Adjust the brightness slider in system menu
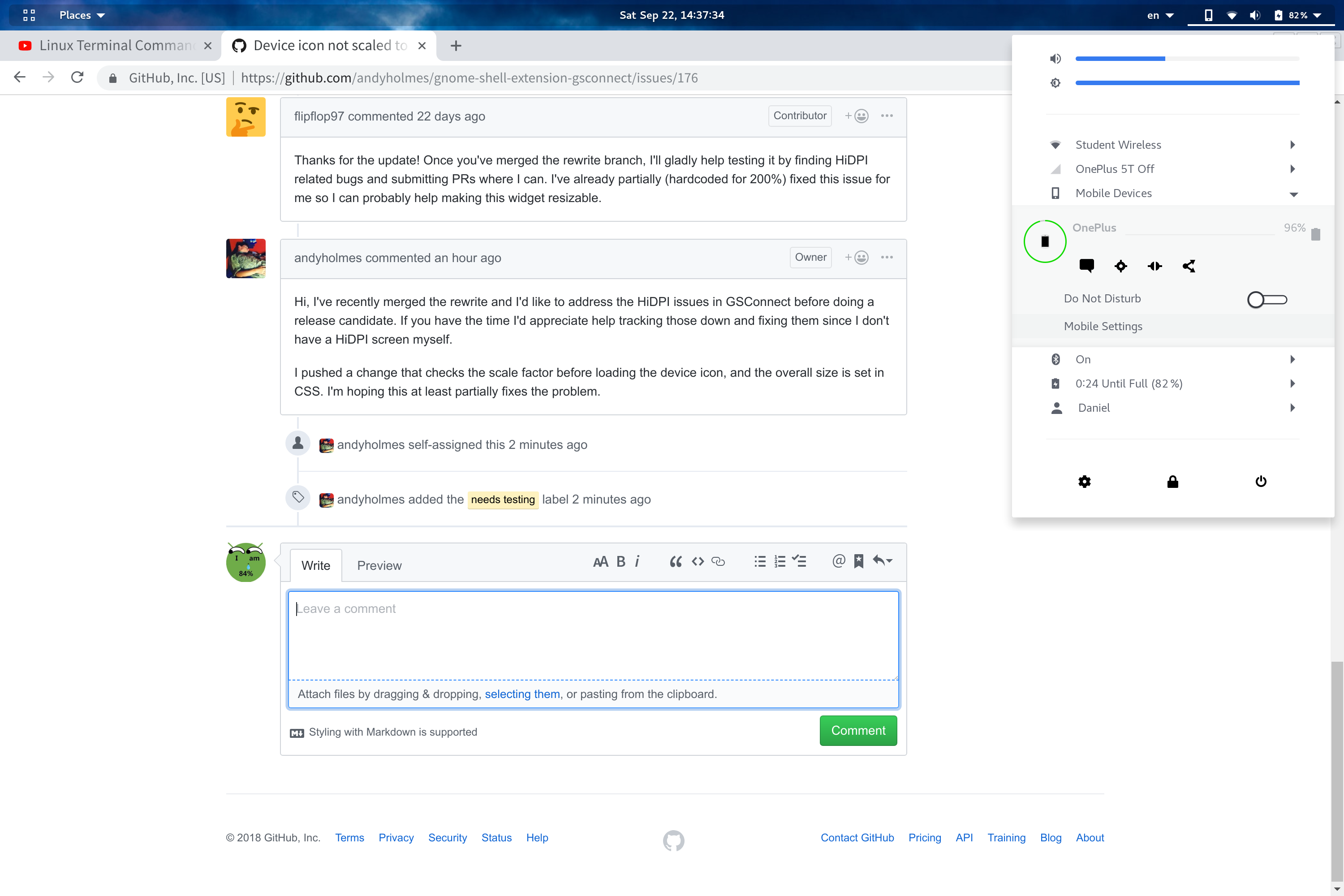The width and height of the screenshot is (1344, 896). point(1187,83)
